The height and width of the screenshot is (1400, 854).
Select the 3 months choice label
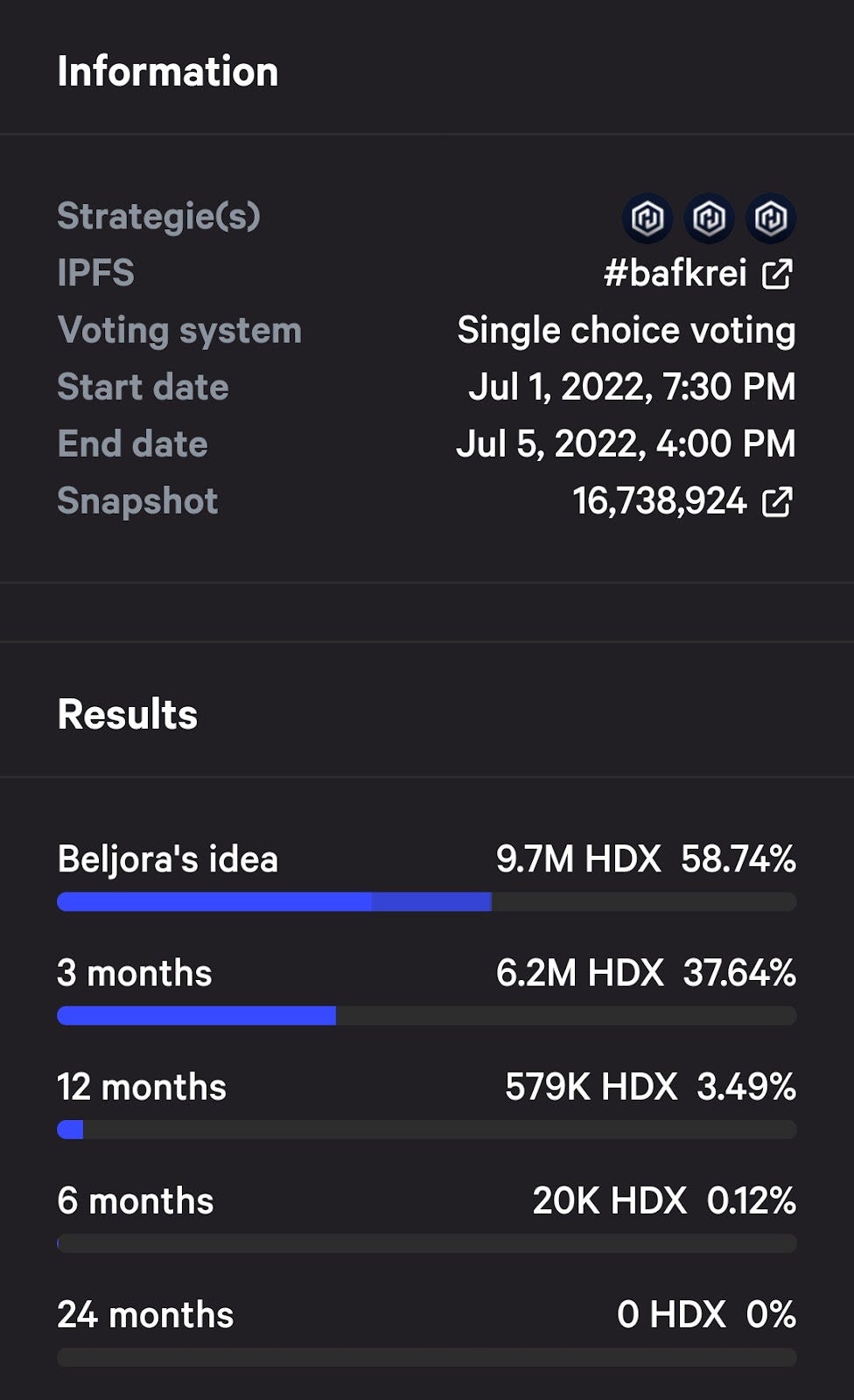tap(135, 973)
